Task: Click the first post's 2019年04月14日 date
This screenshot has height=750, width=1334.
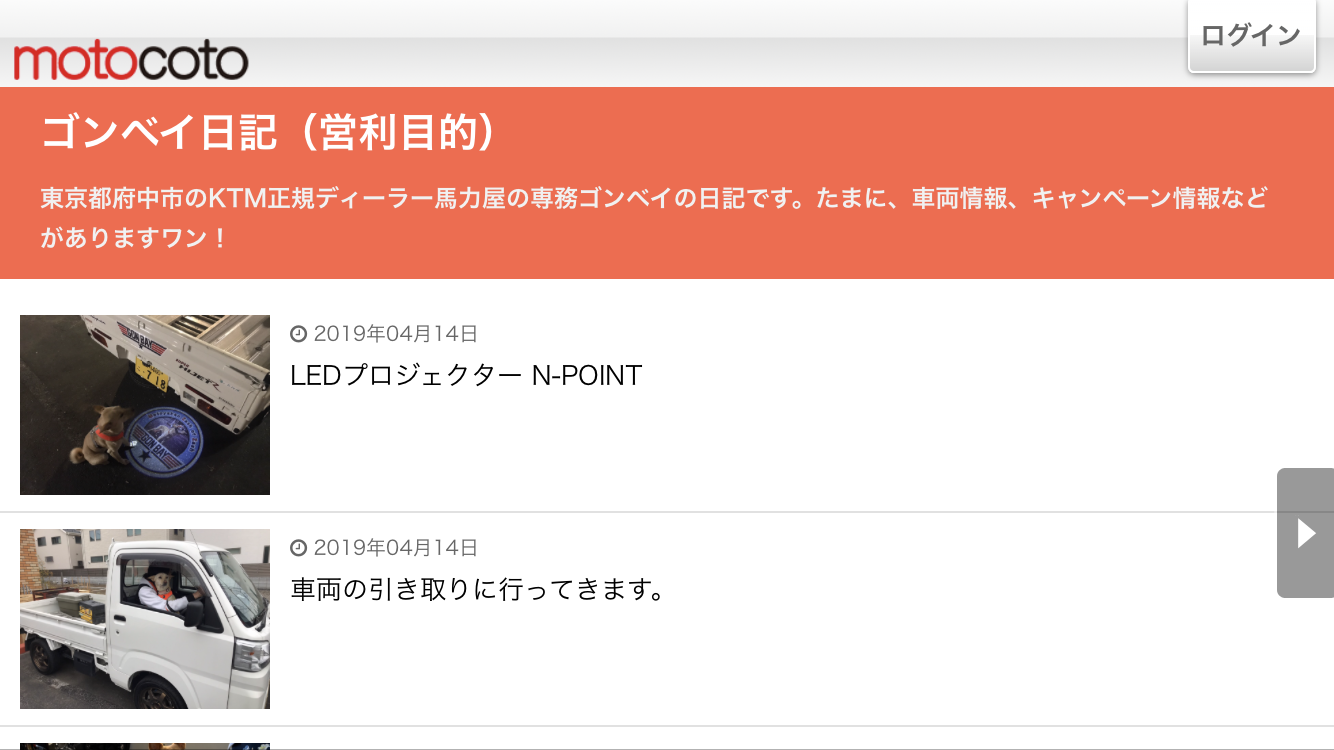Action: pos(396,334)
